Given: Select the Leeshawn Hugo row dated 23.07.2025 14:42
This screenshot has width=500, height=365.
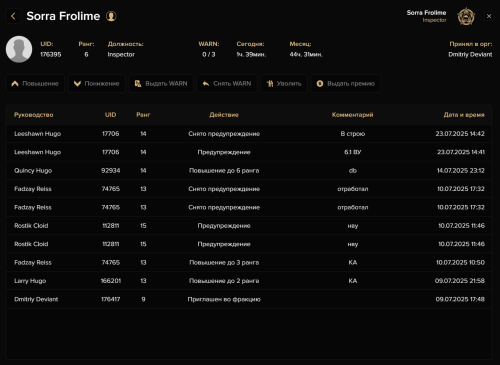Looking at the screenshot, I should (x=249, y=134).
